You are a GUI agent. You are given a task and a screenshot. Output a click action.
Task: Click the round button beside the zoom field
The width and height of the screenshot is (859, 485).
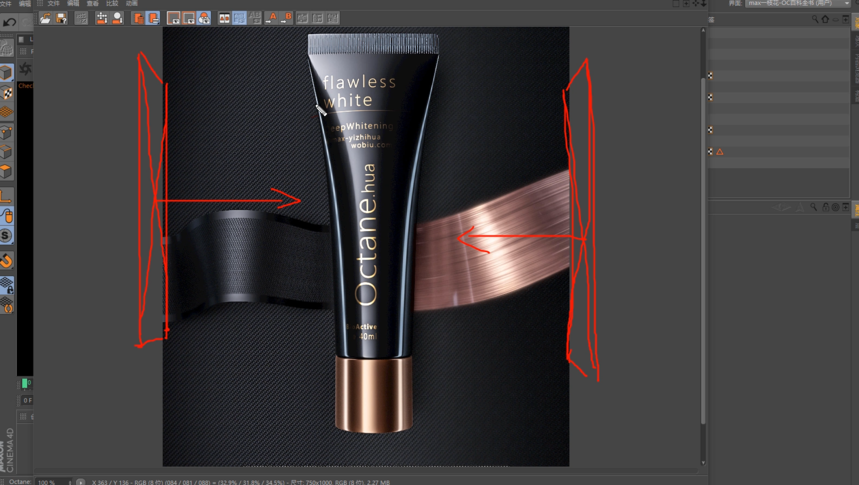tap(81, 482)
